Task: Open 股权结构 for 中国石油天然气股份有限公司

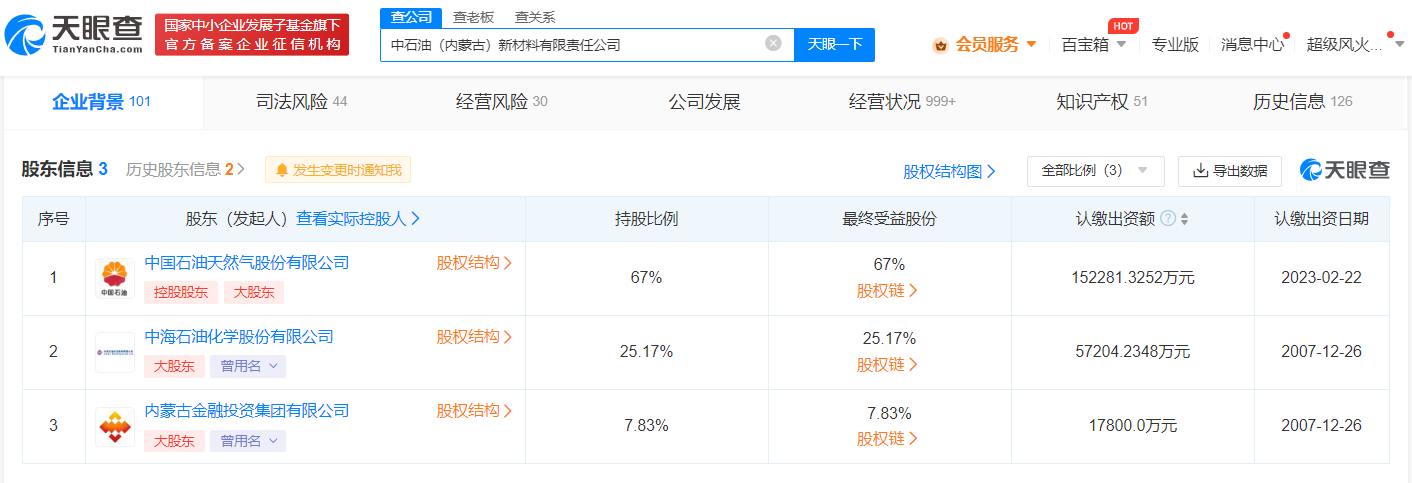Action: coord(474,263)
